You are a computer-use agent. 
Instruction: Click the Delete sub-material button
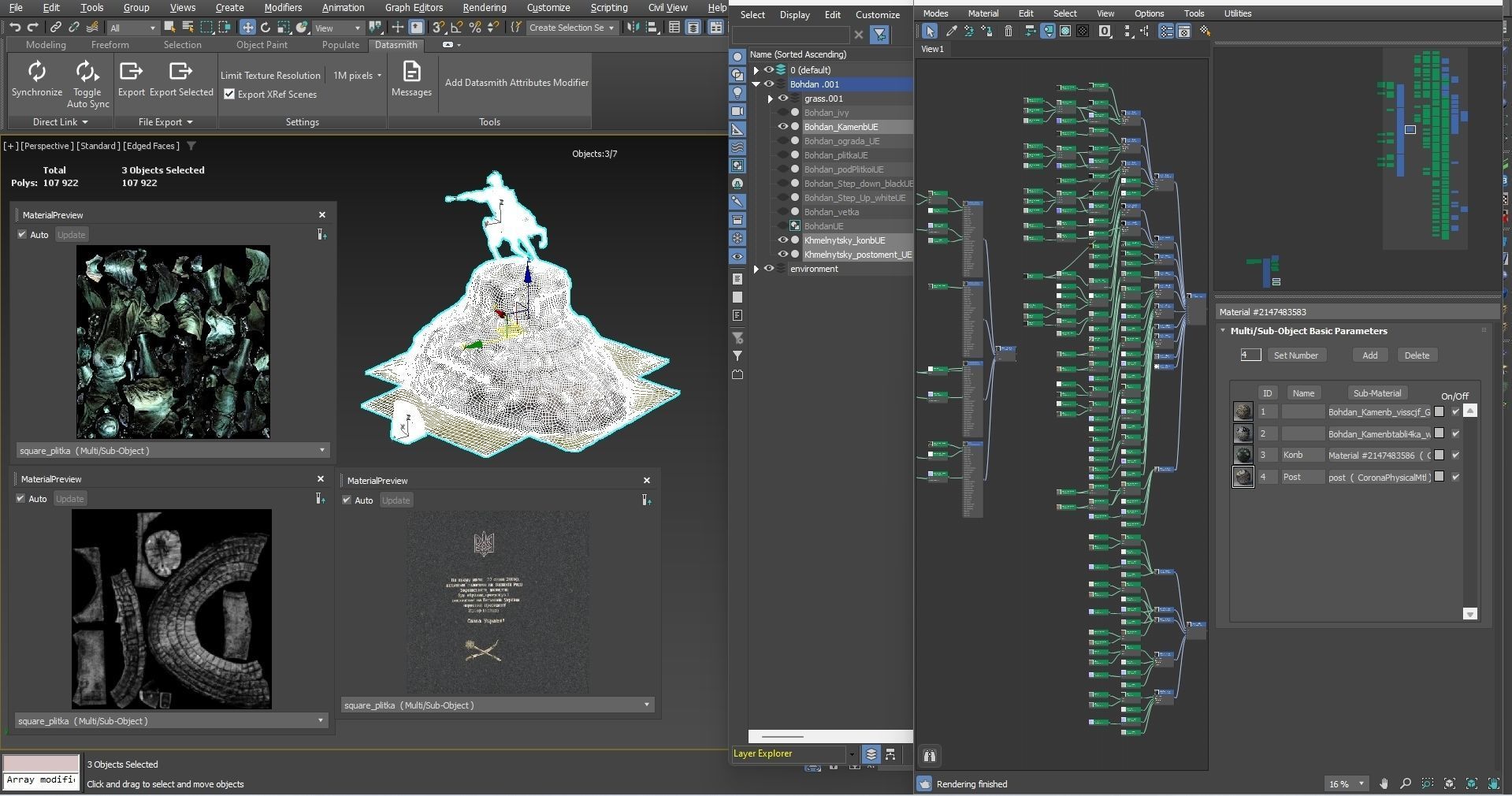pos(1417,355)
